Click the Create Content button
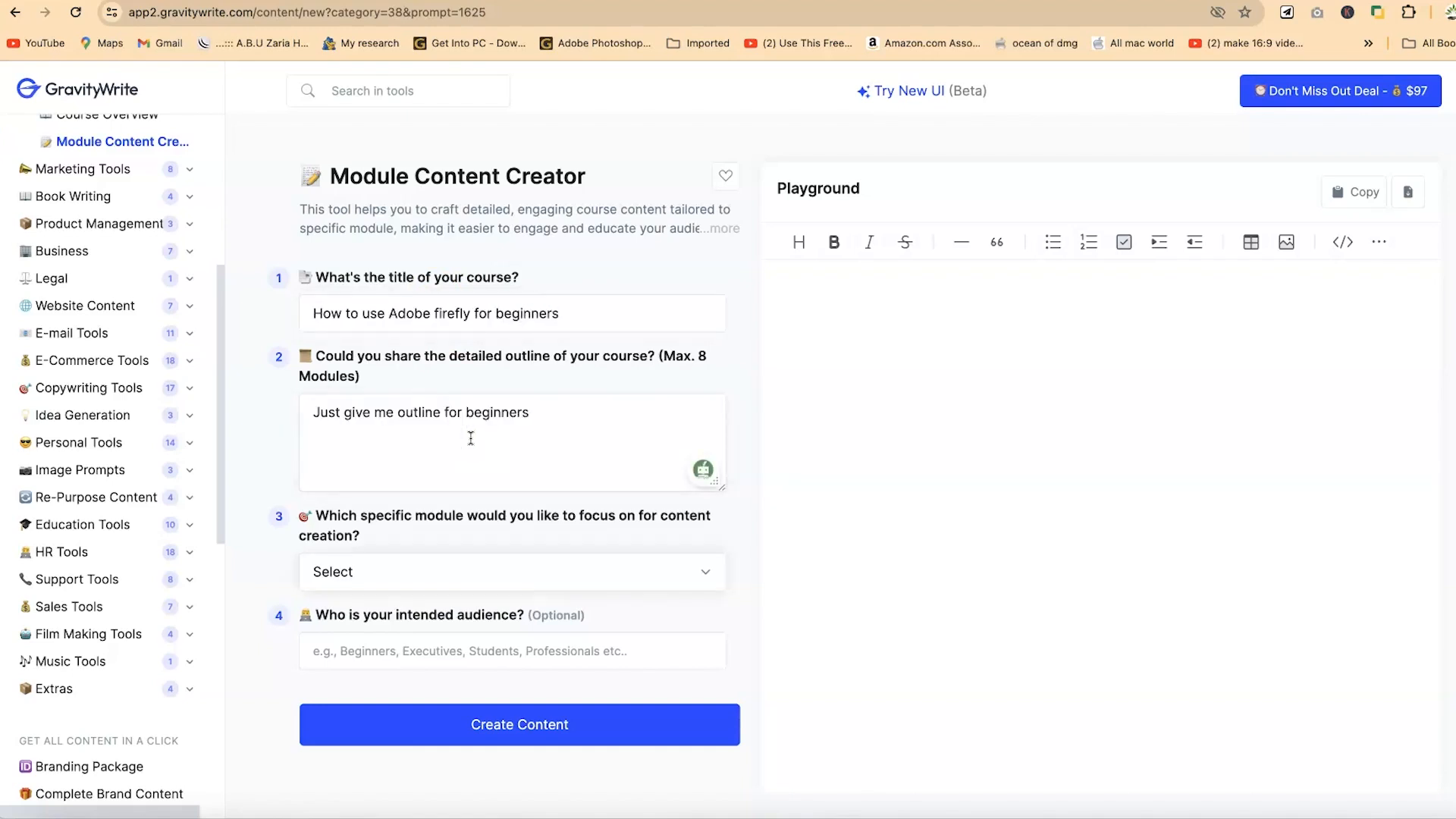 (519, 724)
